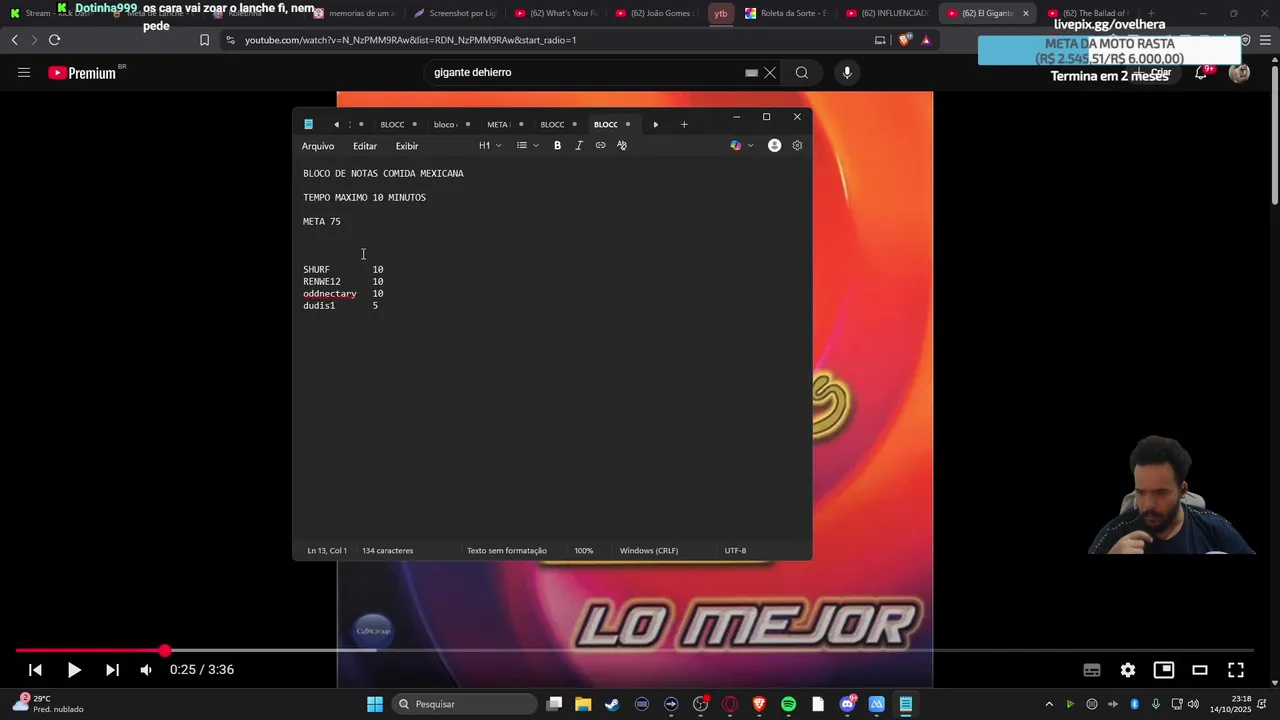Start YouTube voice search microphone
The width and height of the screenshot is (1280, 720).
click(847, 73)
